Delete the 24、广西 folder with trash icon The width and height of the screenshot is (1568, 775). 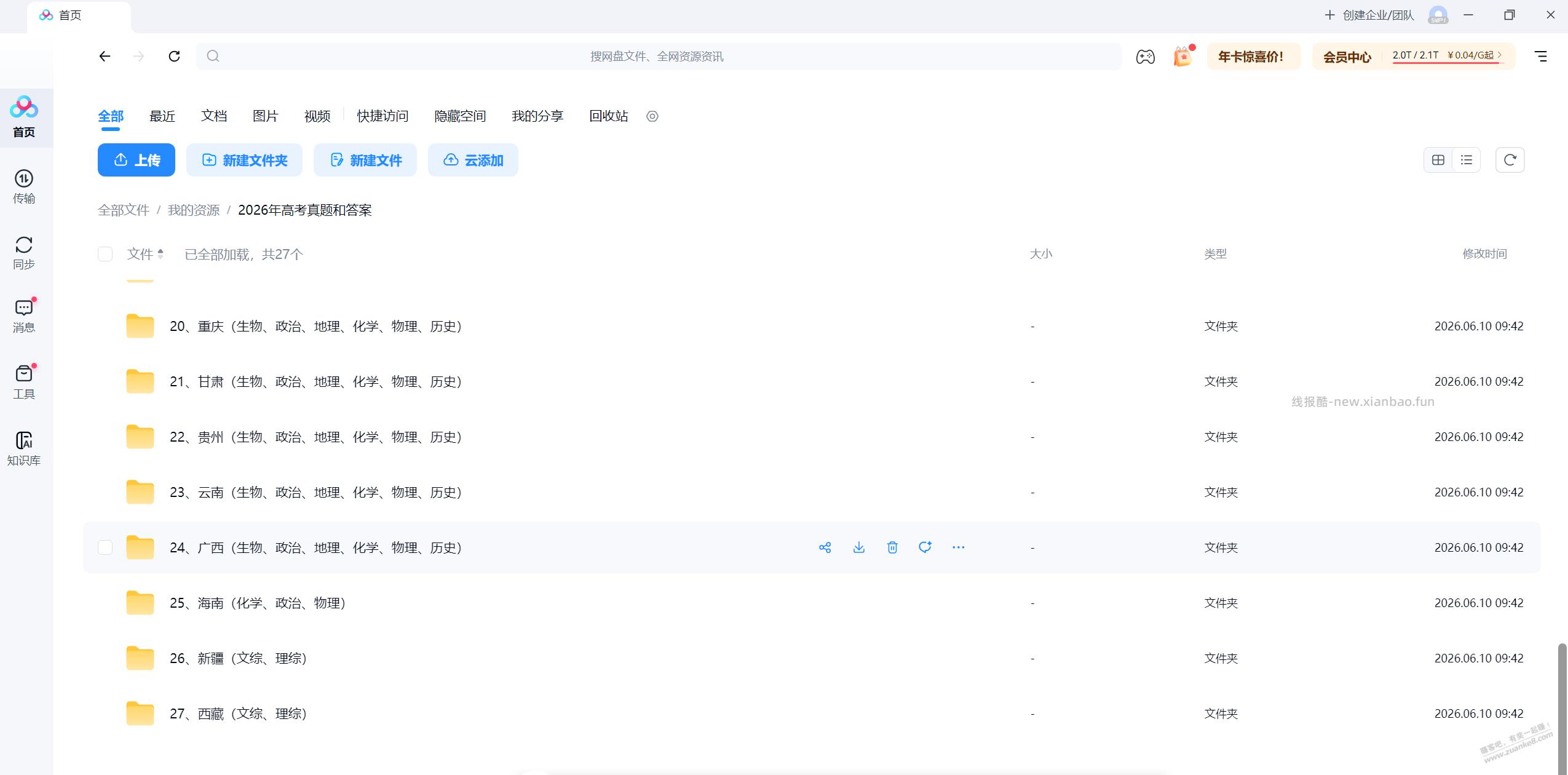(x=892, y=547)
